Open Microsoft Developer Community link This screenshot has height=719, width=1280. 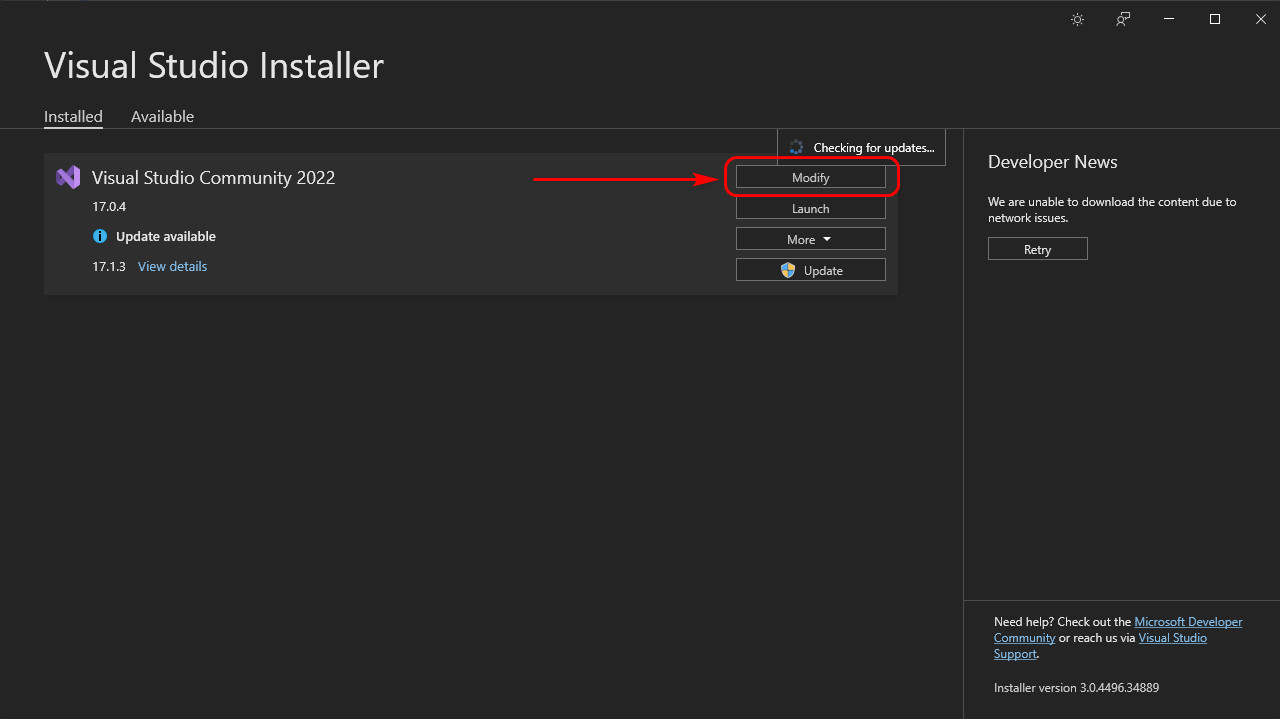[x=1118, y=630]
